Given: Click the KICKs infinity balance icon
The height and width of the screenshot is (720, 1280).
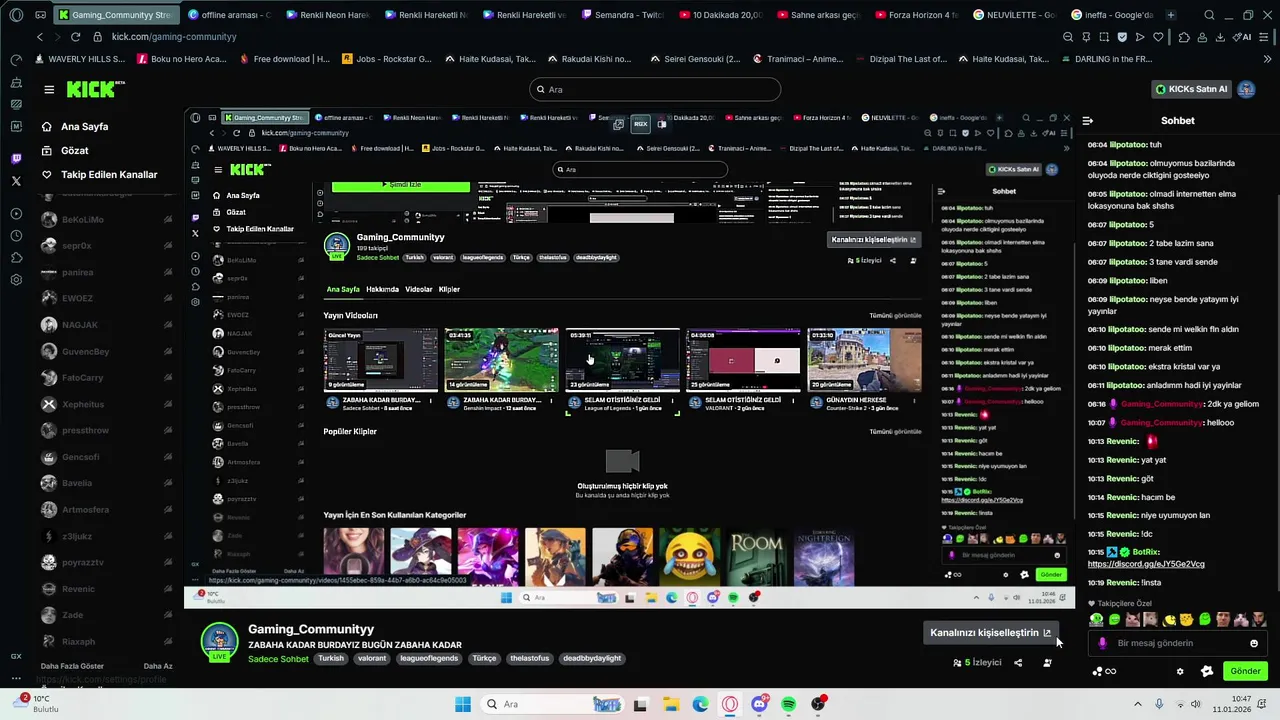Looking at the screenshot, I should pos(1104,671).
